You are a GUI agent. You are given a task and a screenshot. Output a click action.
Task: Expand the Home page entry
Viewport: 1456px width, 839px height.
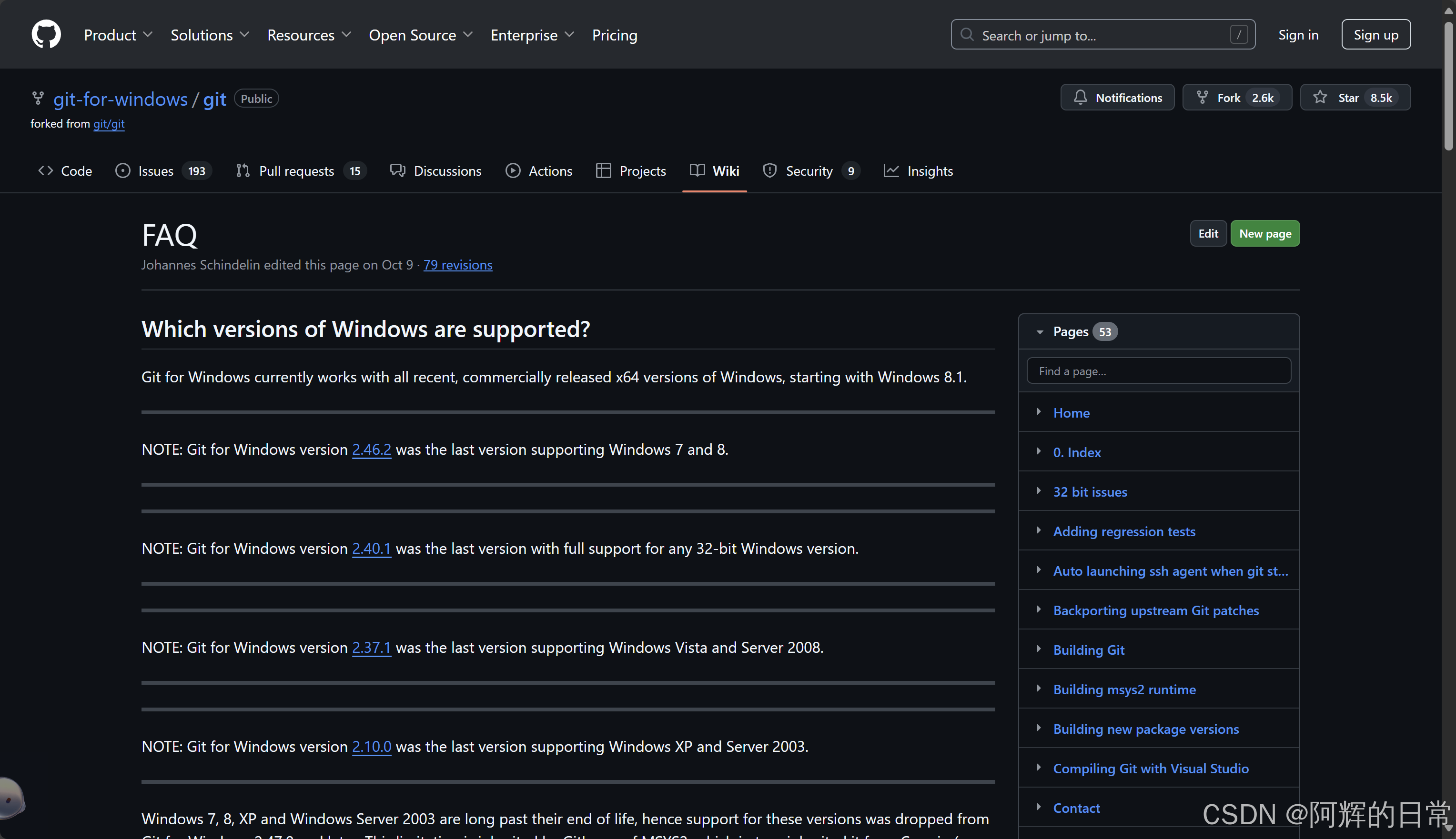[1039, 411]
